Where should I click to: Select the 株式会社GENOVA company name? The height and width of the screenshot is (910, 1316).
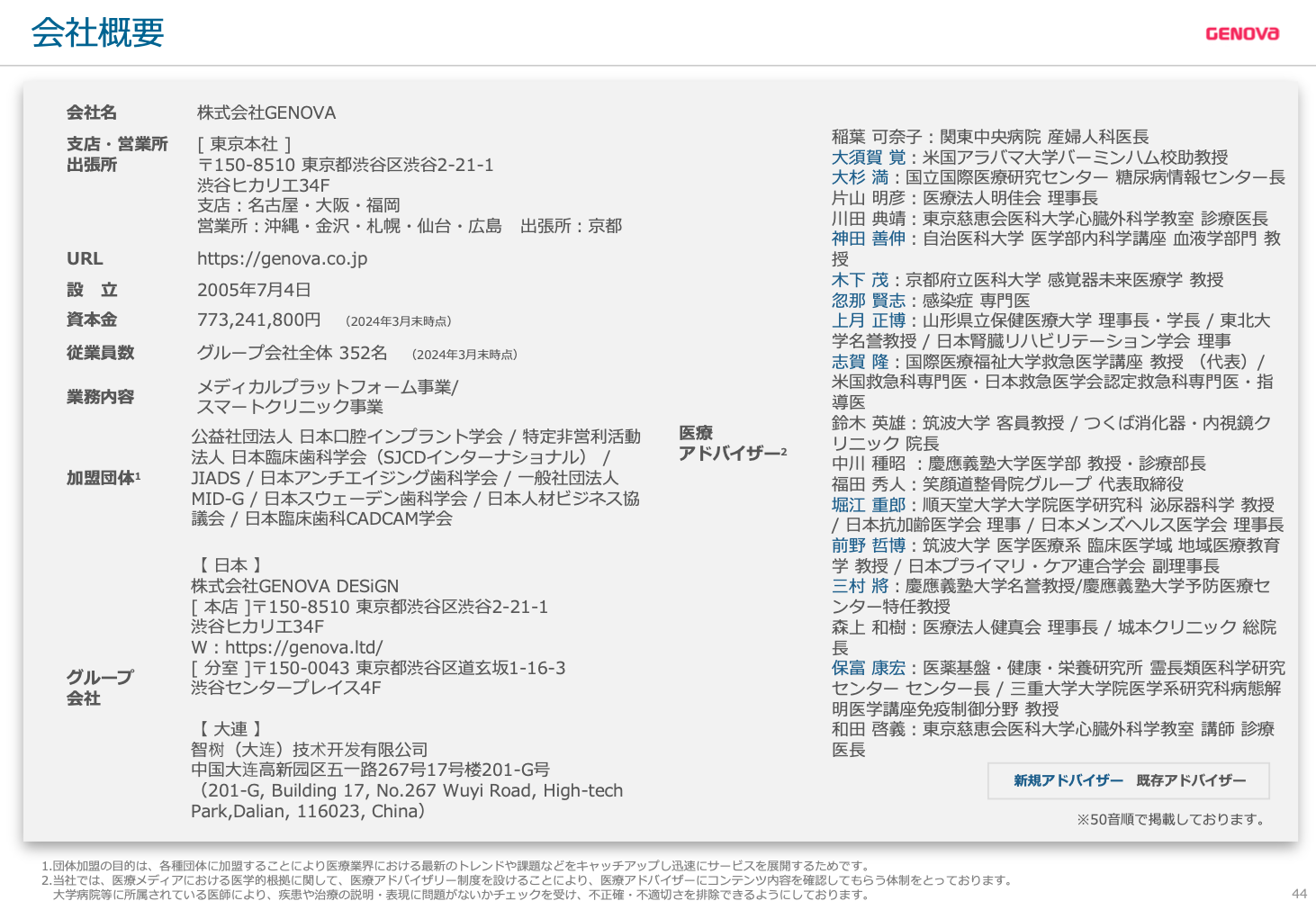point(266,113)
